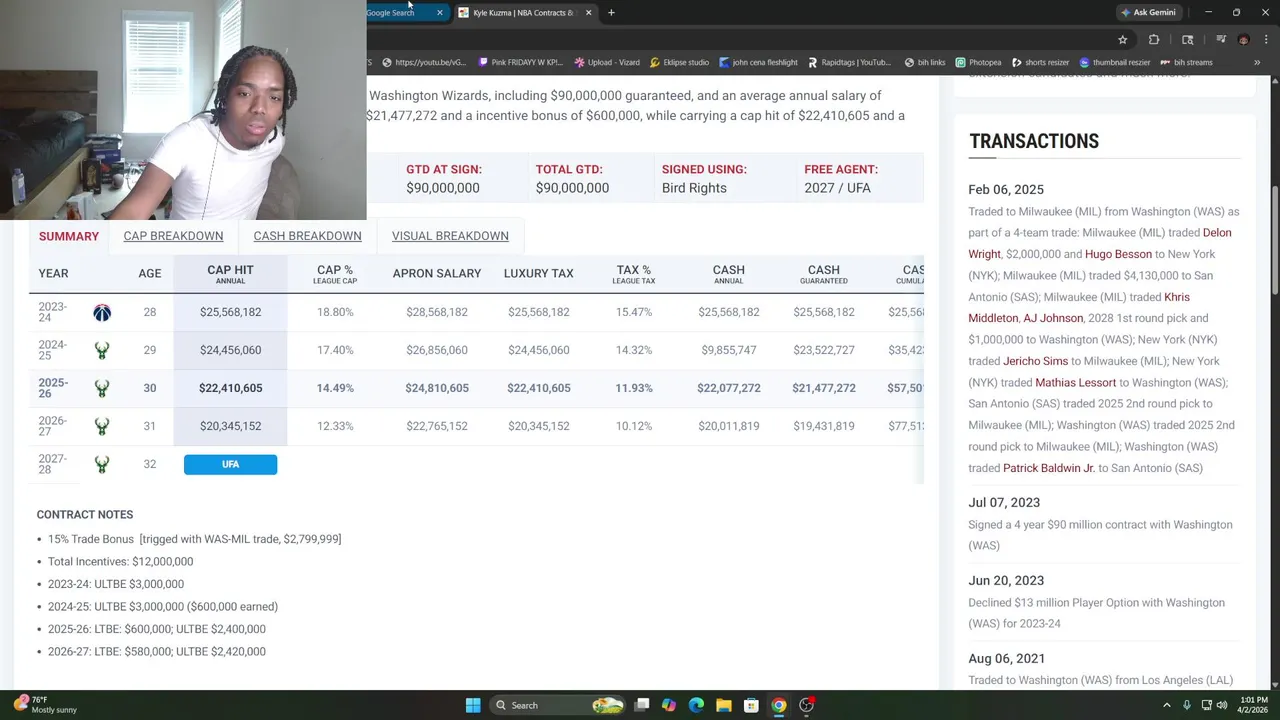Open the Upload - Vizard bookmark
Viewport: 1280px width, 720px height.
607,62
